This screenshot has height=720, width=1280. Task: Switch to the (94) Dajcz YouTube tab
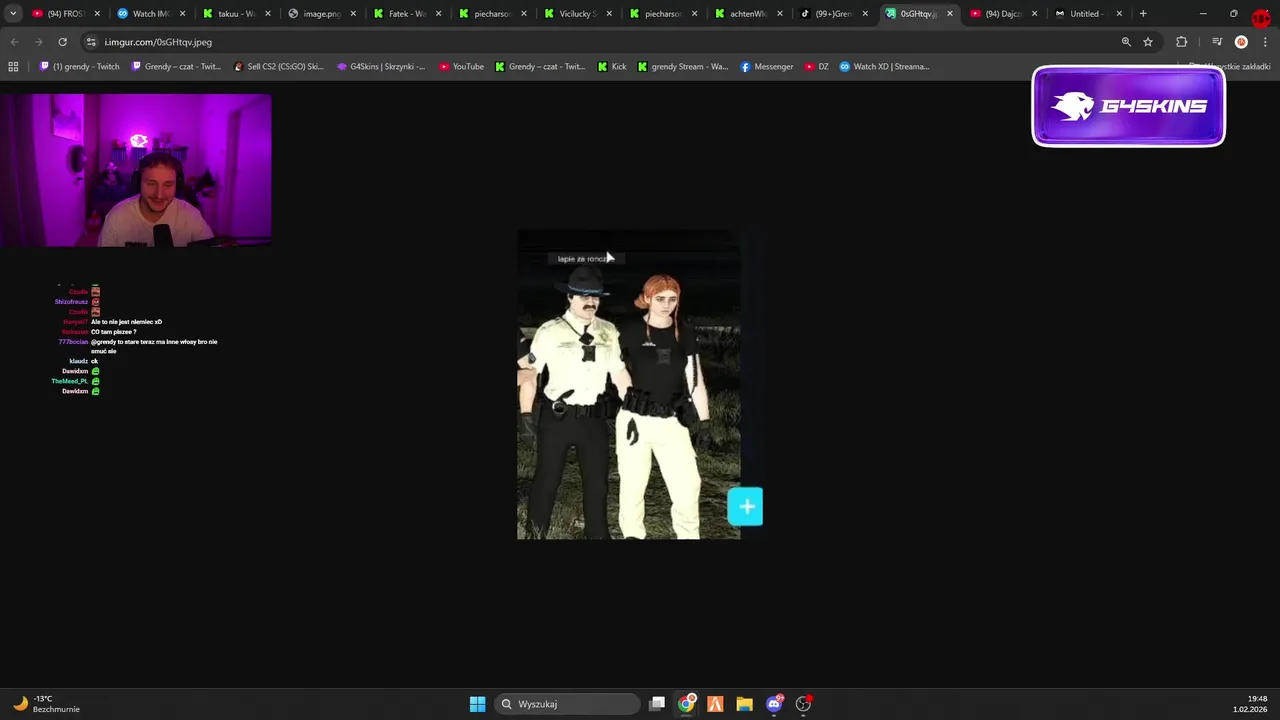pyautogui.click(x=1005, y=14)
